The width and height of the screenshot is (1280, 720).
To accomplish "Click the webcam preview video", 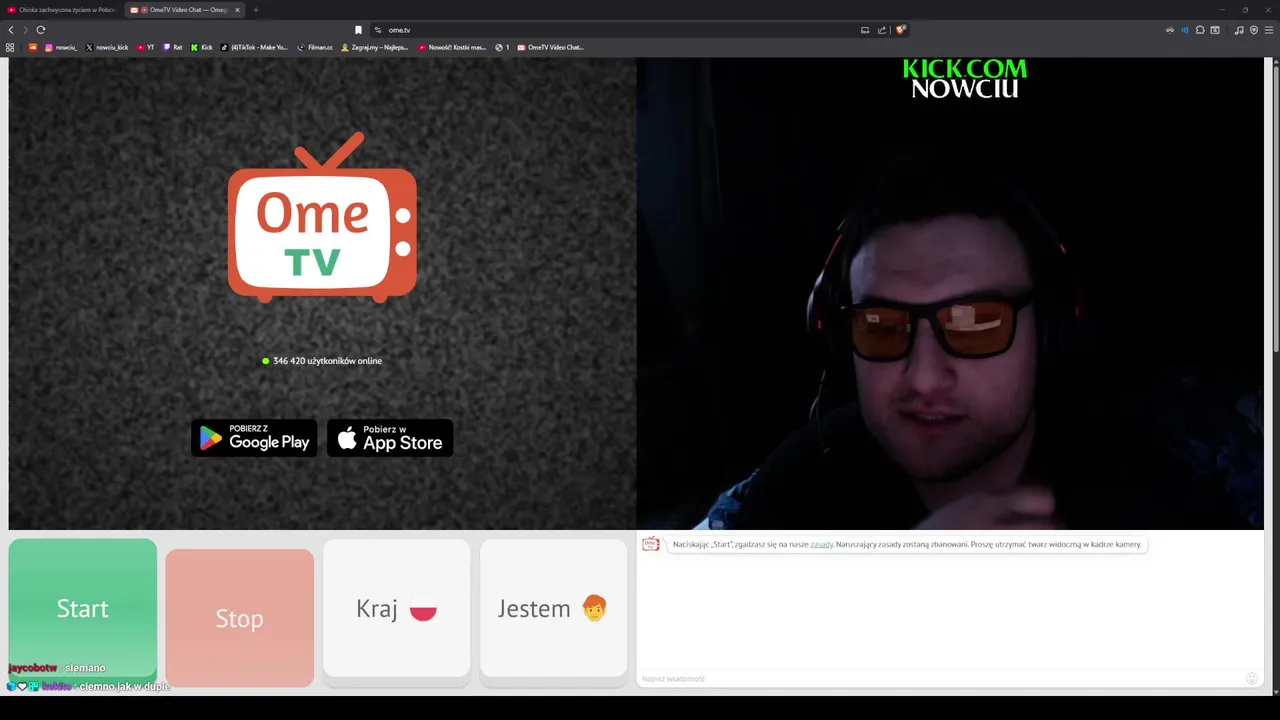I will click(950, 293).
